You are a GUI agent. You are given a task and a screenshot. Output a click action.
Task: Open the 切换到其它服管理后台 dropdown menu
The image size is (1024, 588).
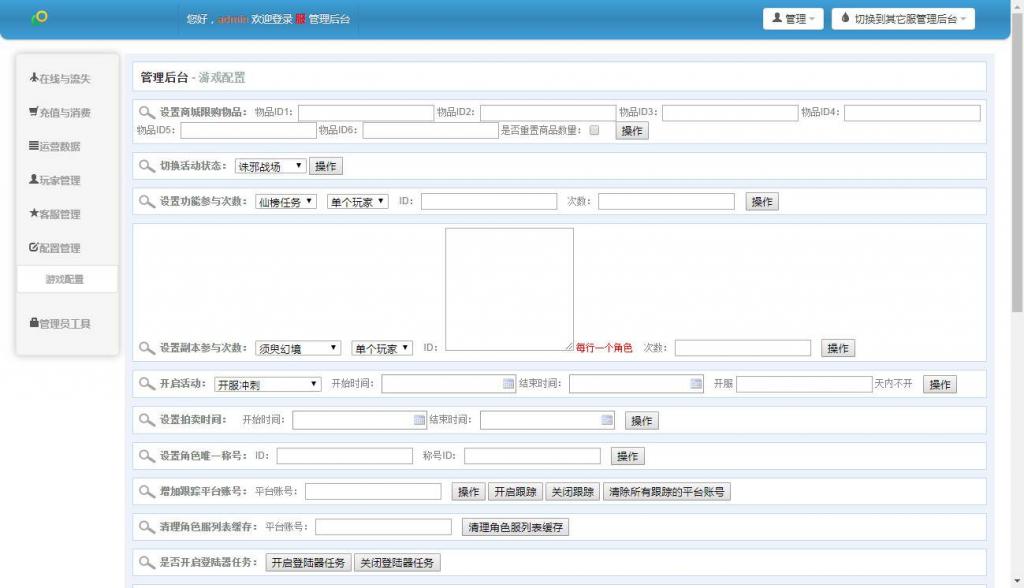pos(903,19)
